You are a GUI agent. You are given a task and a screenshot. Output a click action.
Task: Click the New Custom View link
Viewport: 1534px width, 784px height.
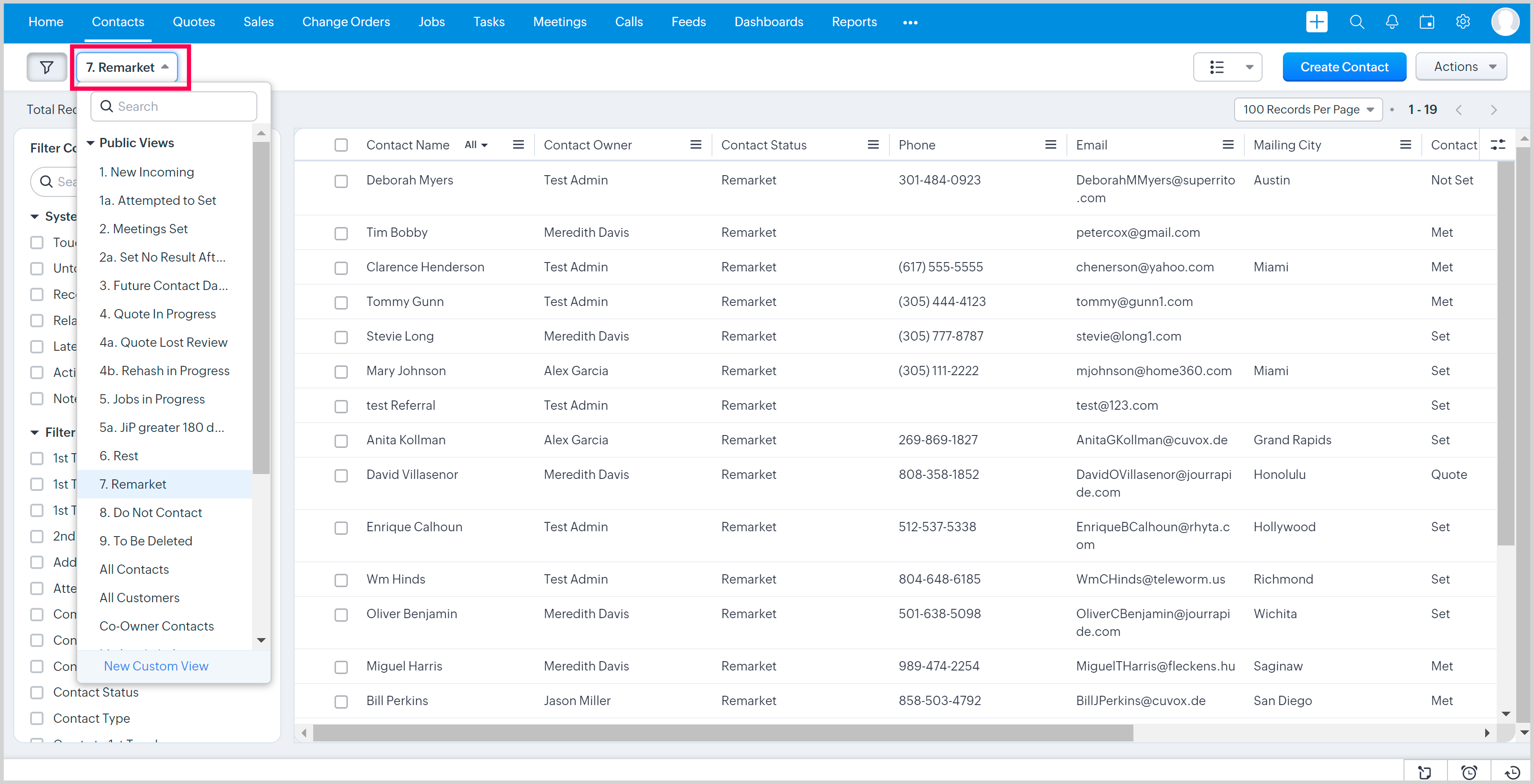[156, 666]
